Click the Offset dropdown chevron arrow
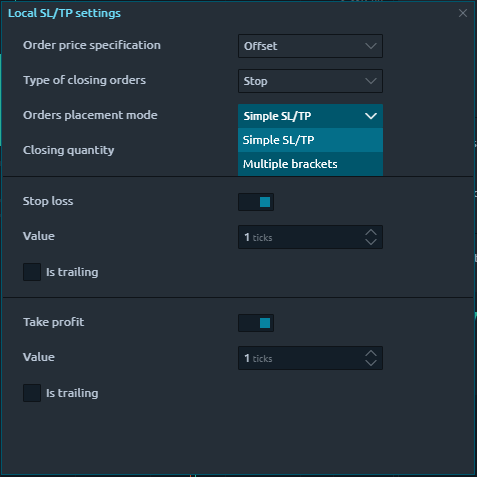Screen dimensions: 477x477 pyautogui.click(x=371, y=46)
